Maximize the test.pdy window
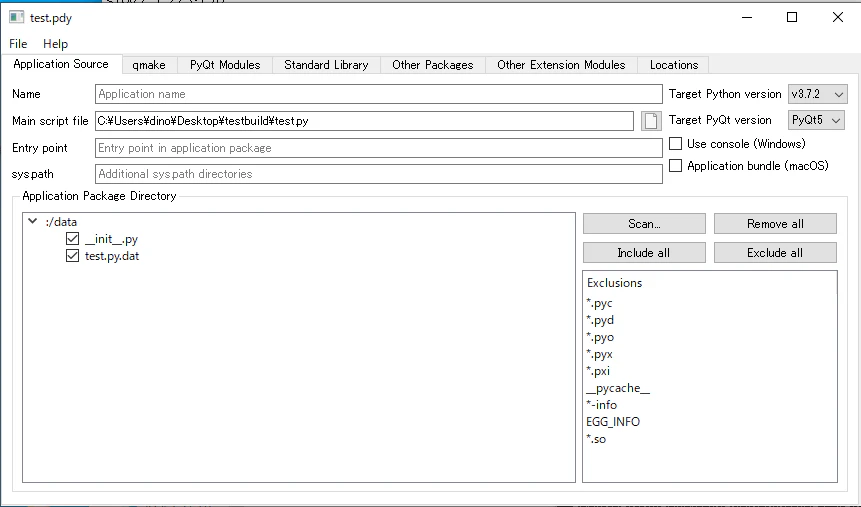Screen dimensions: 861x507 pyautogui.click(x=792, y=18)
